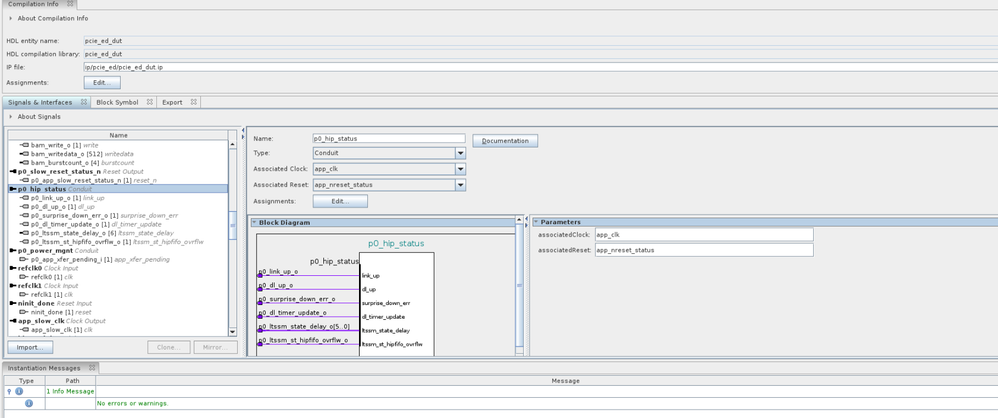Open the Type dropdown
Screen dimensions: 998x418
(460, 154)
